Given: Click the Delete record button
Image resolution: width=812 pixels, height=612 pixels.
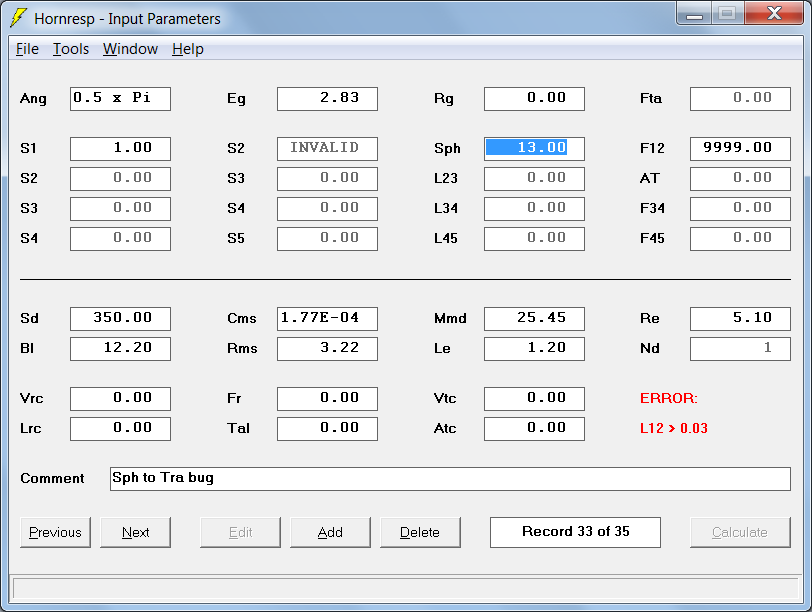Looking at the screenshot, I should [x=420, y=532].
